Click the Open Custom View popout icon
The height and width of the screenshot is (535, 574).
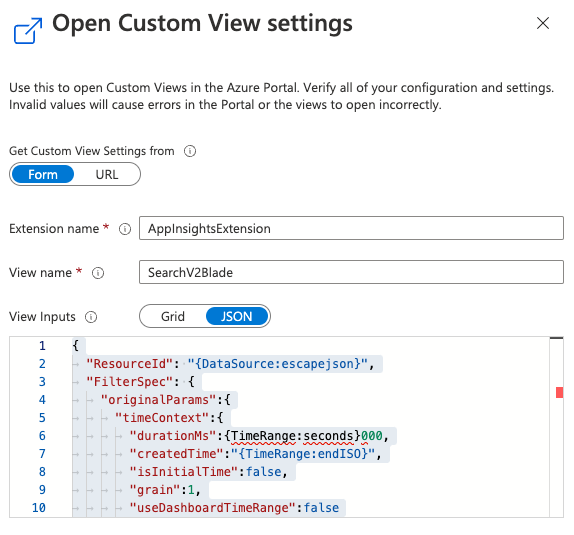click(28, 30)
